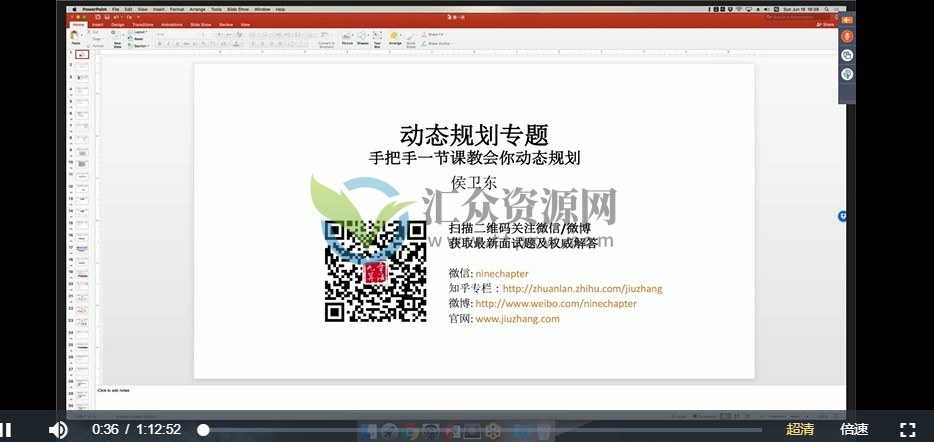Image resolution: width=934 pixels, height=442 pixels.
Task: Select slide 1 thumbnail
Action: pyautogui.click(x=82, y=54)
